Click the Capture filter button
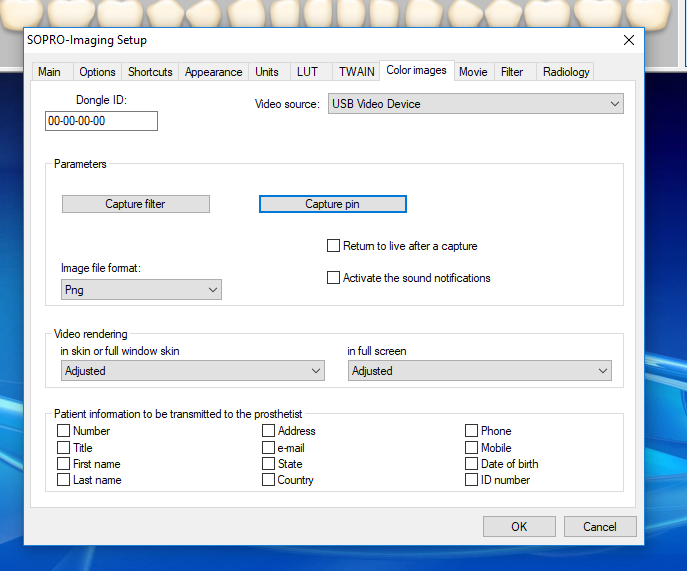Screen dimensions: 687x571 tap(136, 204)
